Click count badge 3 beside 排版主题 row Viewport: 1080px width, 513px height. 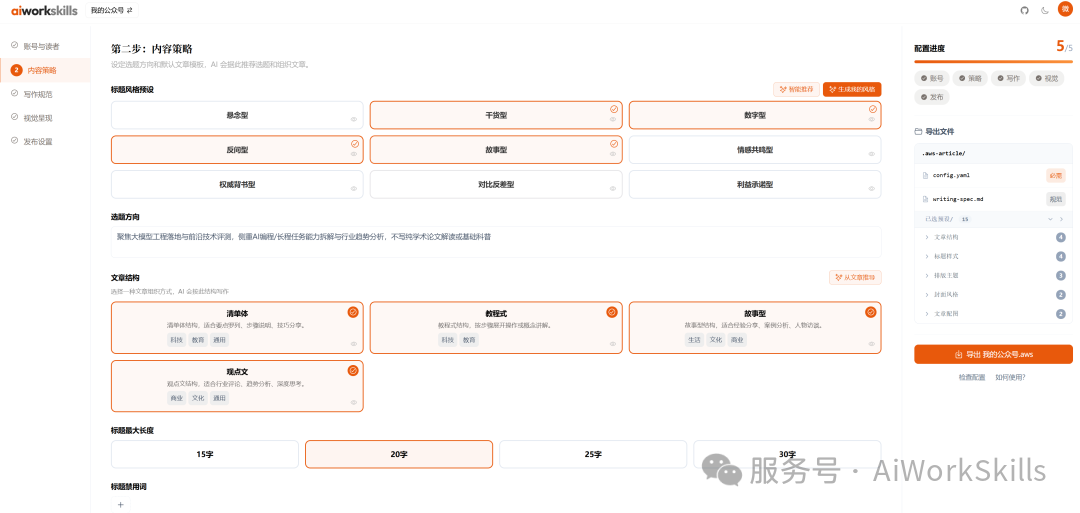pyautogui.click(x=1061, y=275)
